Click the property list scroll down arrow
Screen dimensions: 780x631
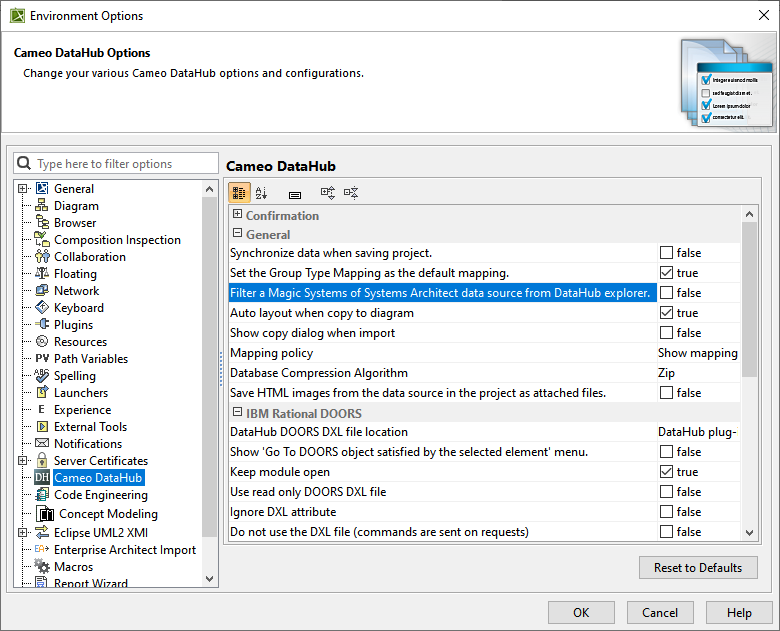750,532
